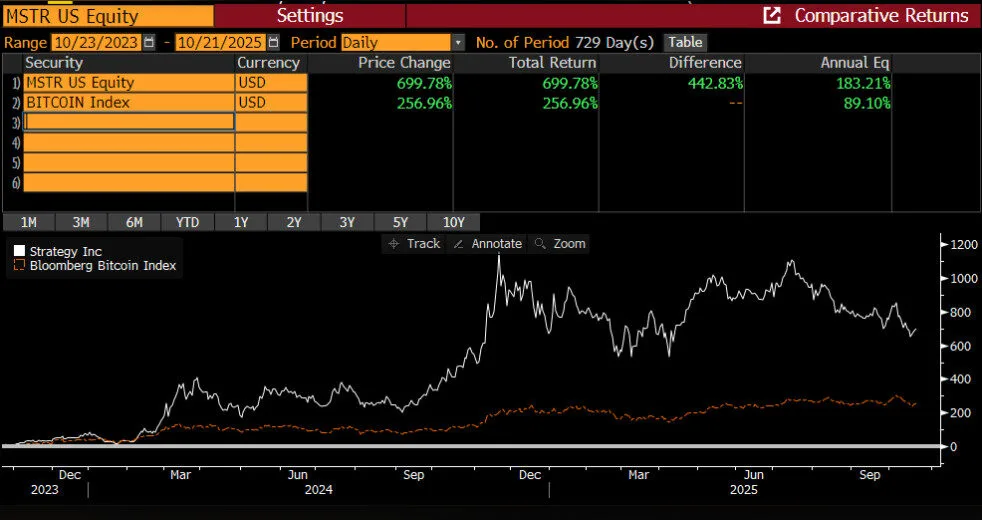Expand the Period Daily dropdown
The height and width of the screenshot is (520, 982).
458,43
